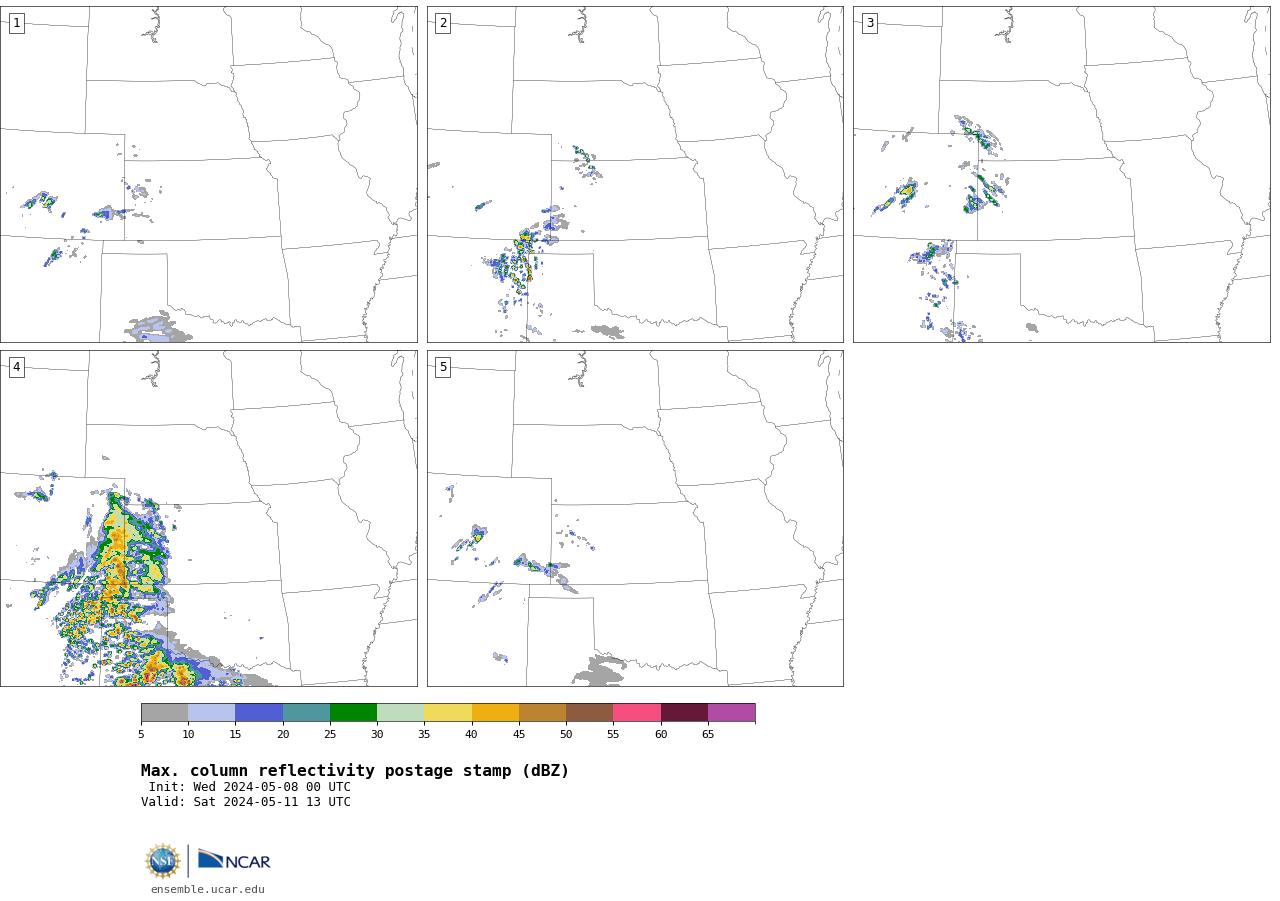Click the panel label number 3

[x=870, y=23]
